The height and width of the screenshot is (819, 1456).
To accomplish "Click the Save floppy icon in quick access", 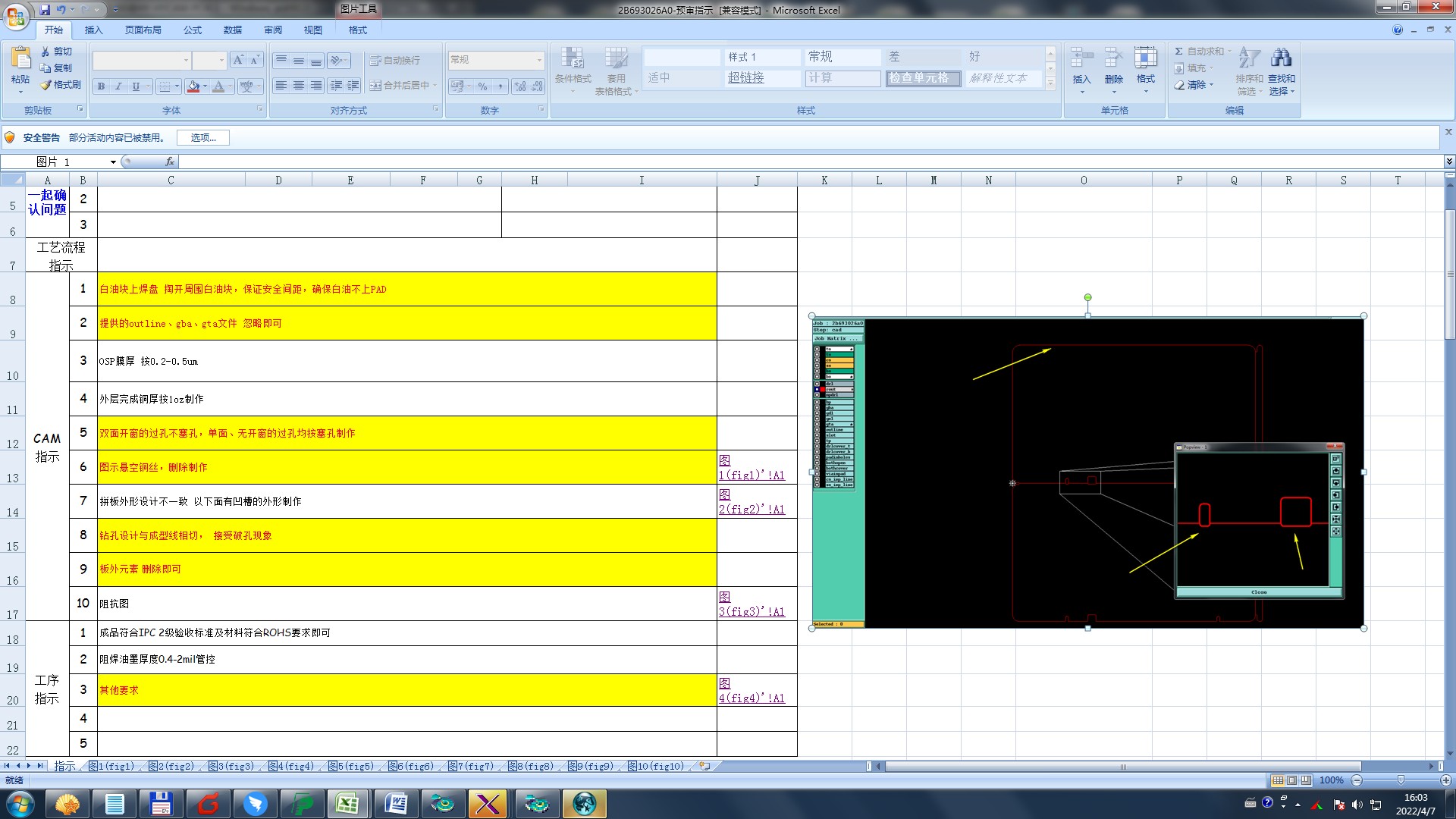I will tap(45, 10).
